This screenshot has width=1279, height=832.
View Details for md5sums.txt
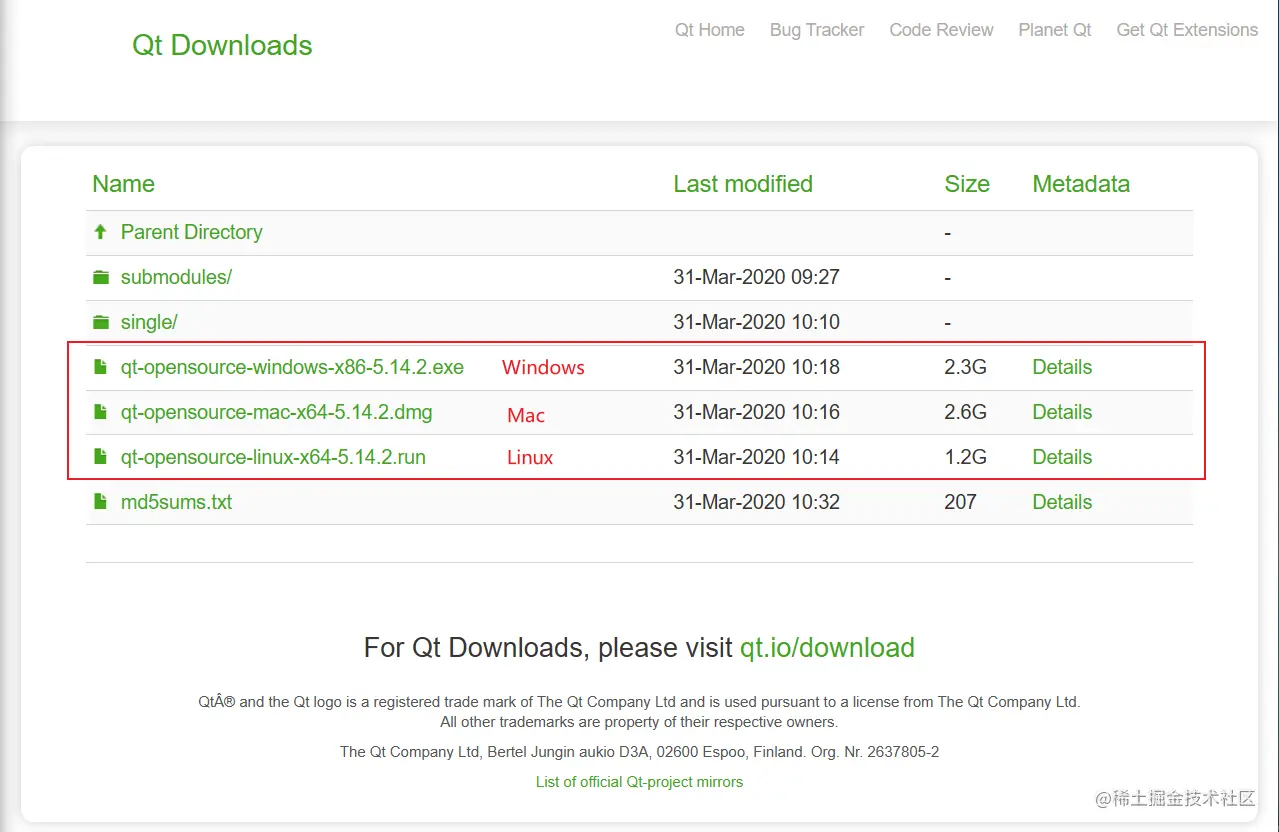(x=1062, y=502)
